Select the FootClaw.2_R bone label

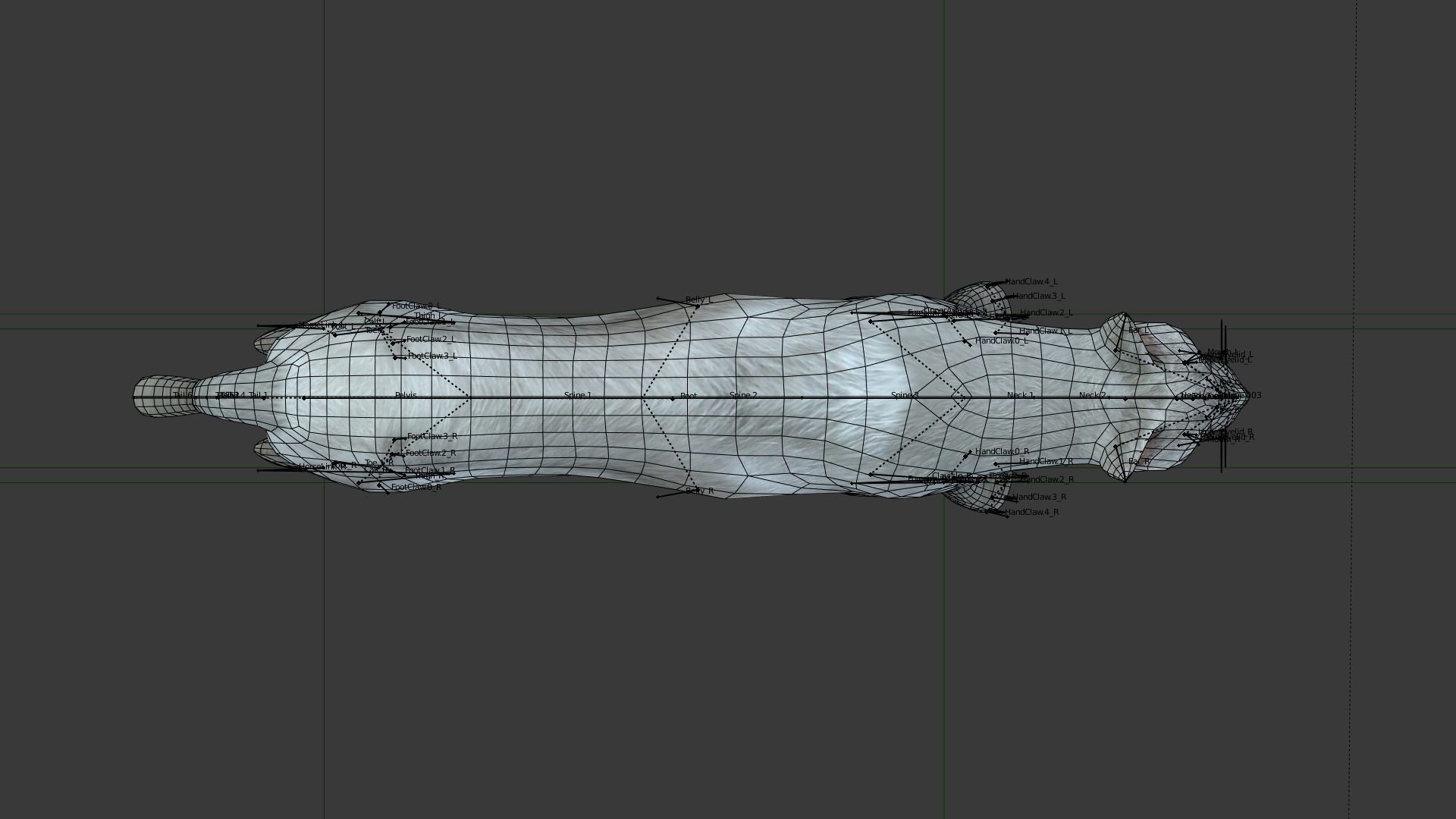[431, 453]
